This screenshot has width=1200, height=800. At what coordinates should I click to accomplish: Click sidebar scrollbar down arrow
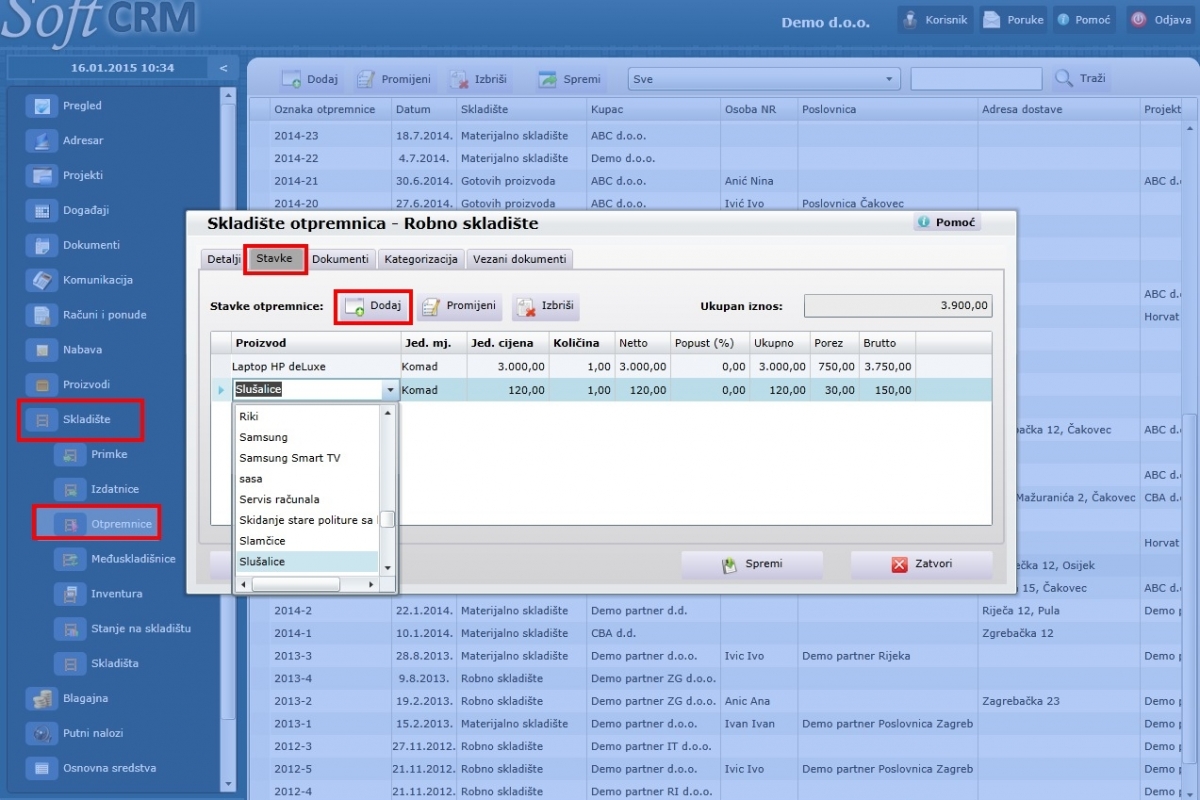229,783
